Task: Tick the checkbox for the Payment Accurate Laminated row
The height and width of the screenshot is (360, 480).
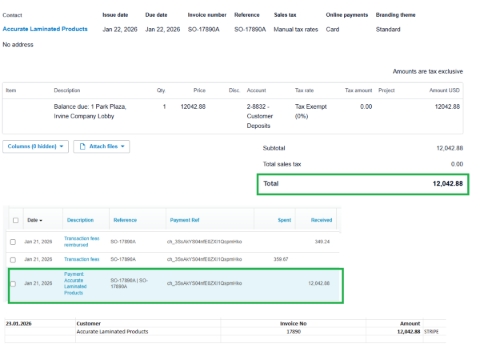Action: [13, 284]
